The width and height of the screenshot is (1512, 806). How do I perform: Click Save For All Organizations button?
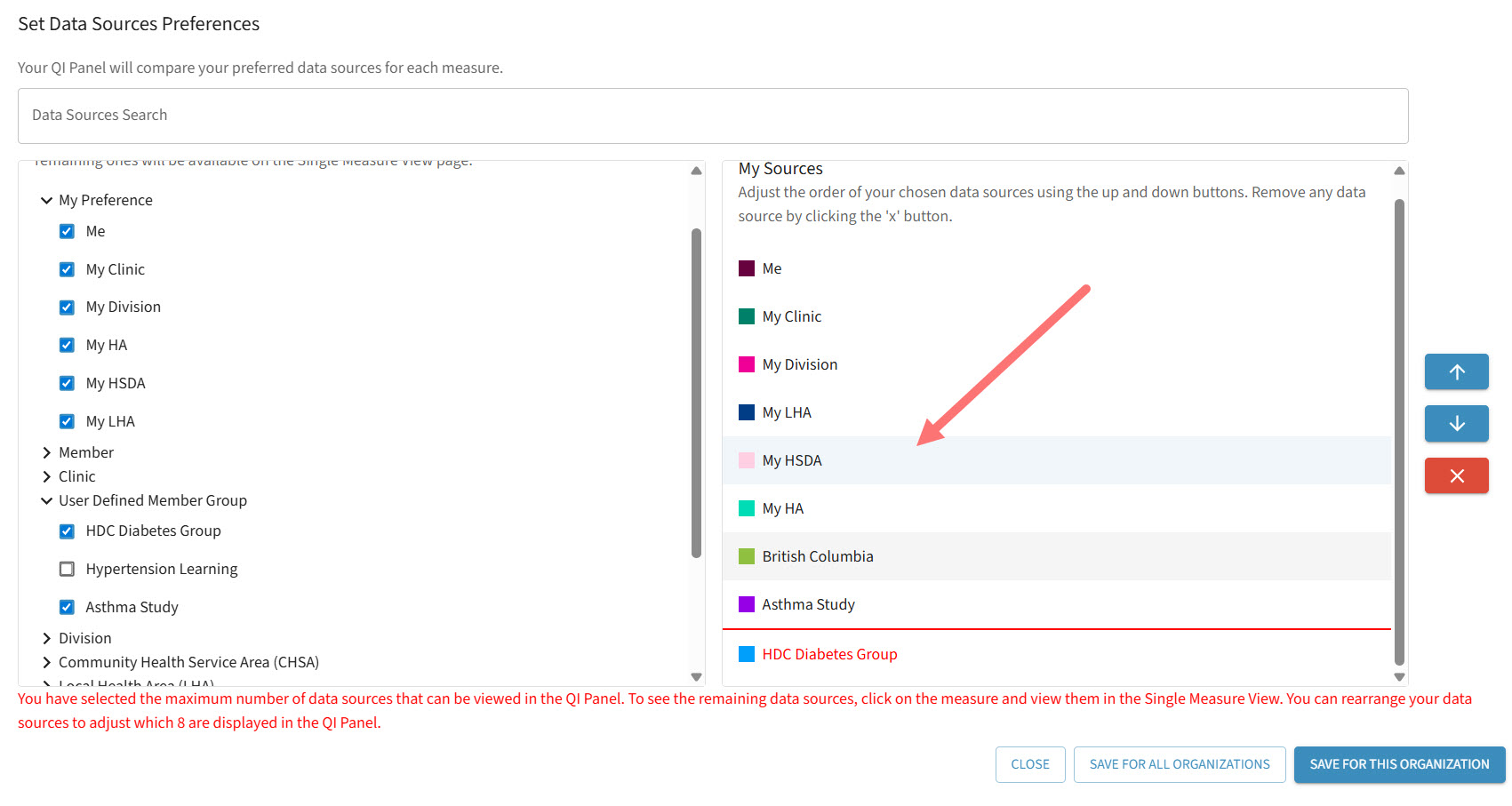click(1179, 764)
